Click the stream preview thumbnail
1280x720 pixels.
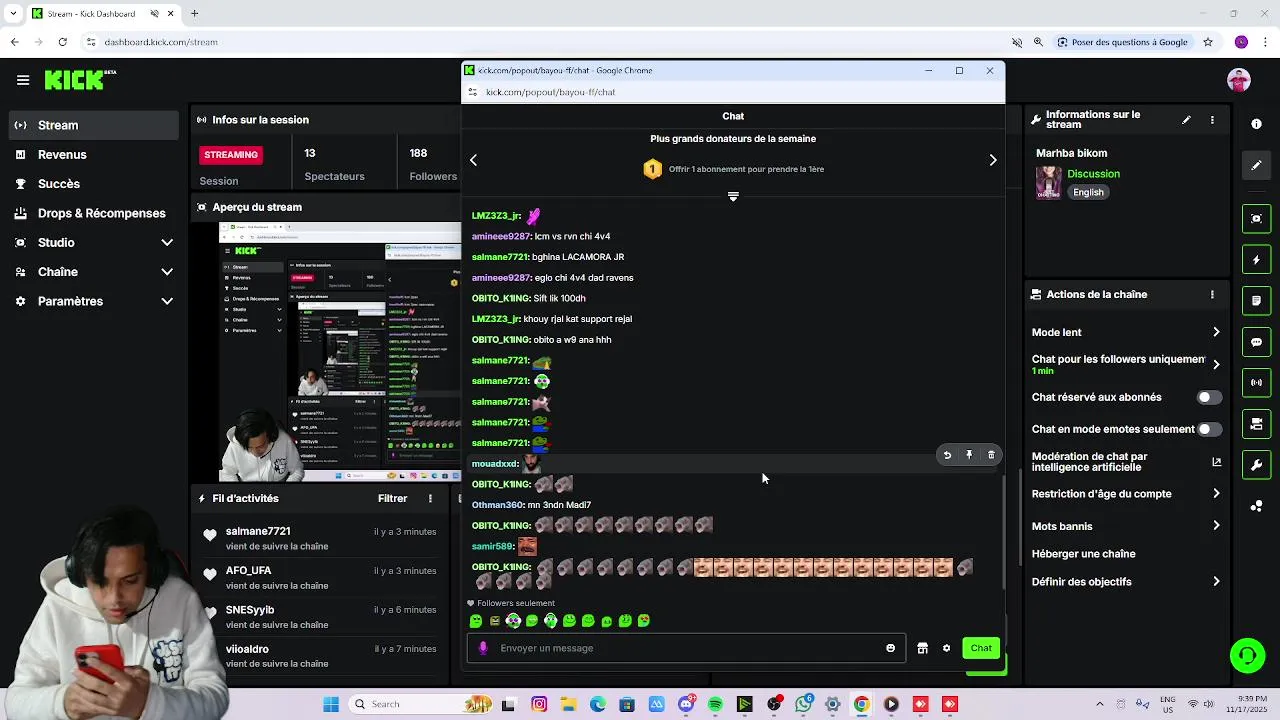(340, 351)
